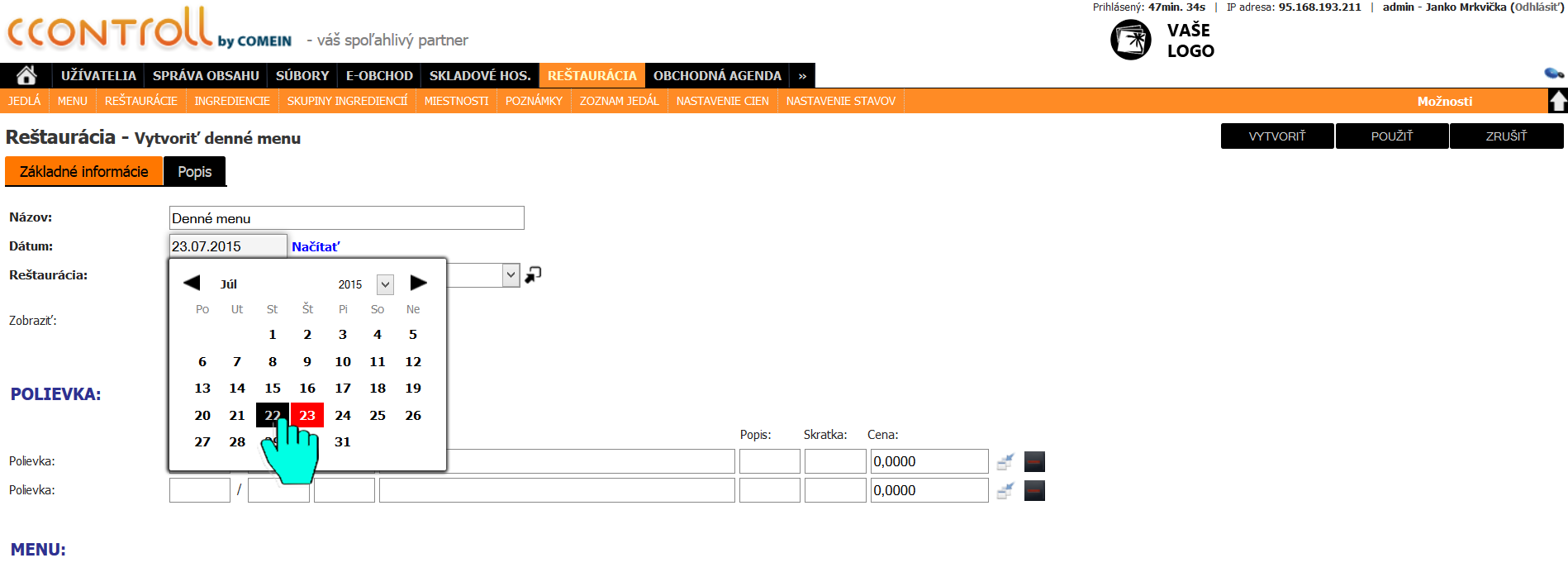Expand more main menu items with »
Viewport: 1568px width, 577px height.
click(x=802, y=75)
